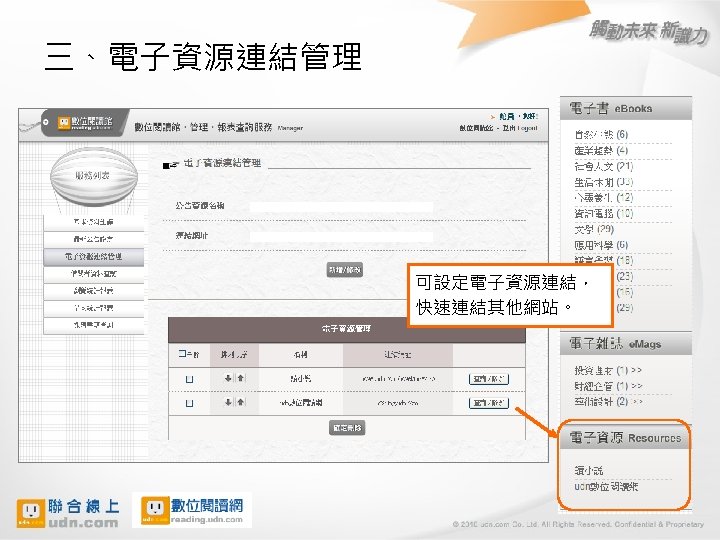
Task: Open the first item in 服務列表 menu
Action: click(94, 222)
